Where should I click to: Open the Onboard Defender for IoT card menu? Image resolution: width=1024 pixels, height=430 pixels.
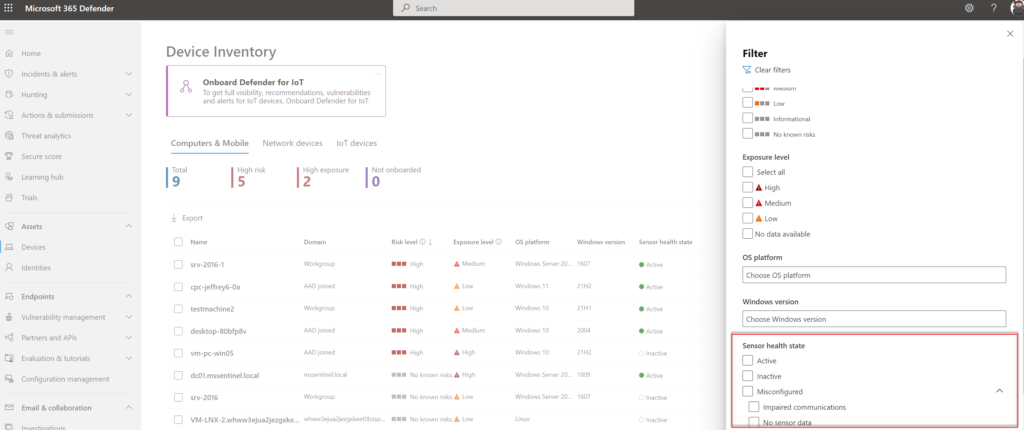point(377,73)
